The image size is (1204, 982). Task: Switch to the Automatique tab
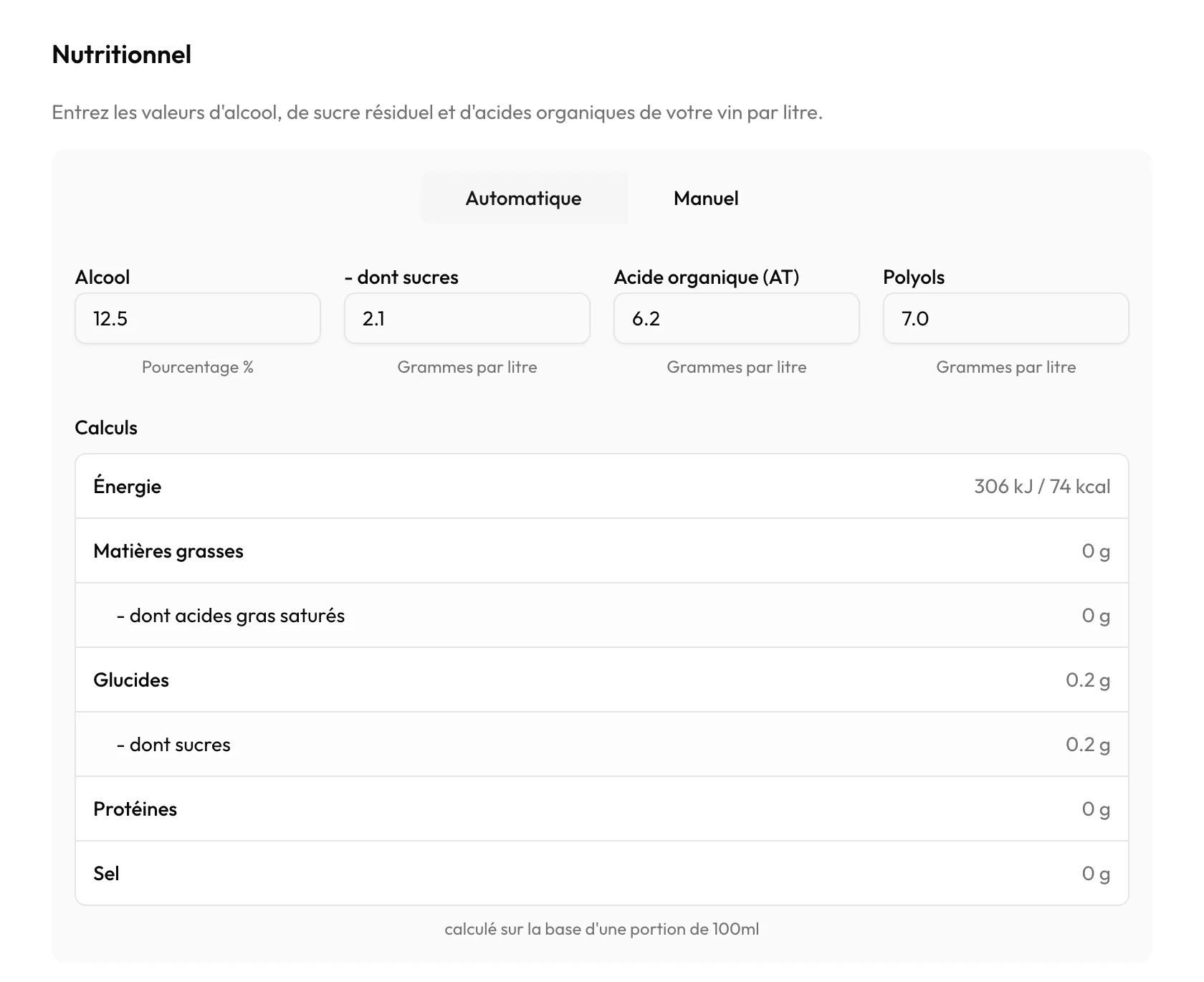coord(524,198)
